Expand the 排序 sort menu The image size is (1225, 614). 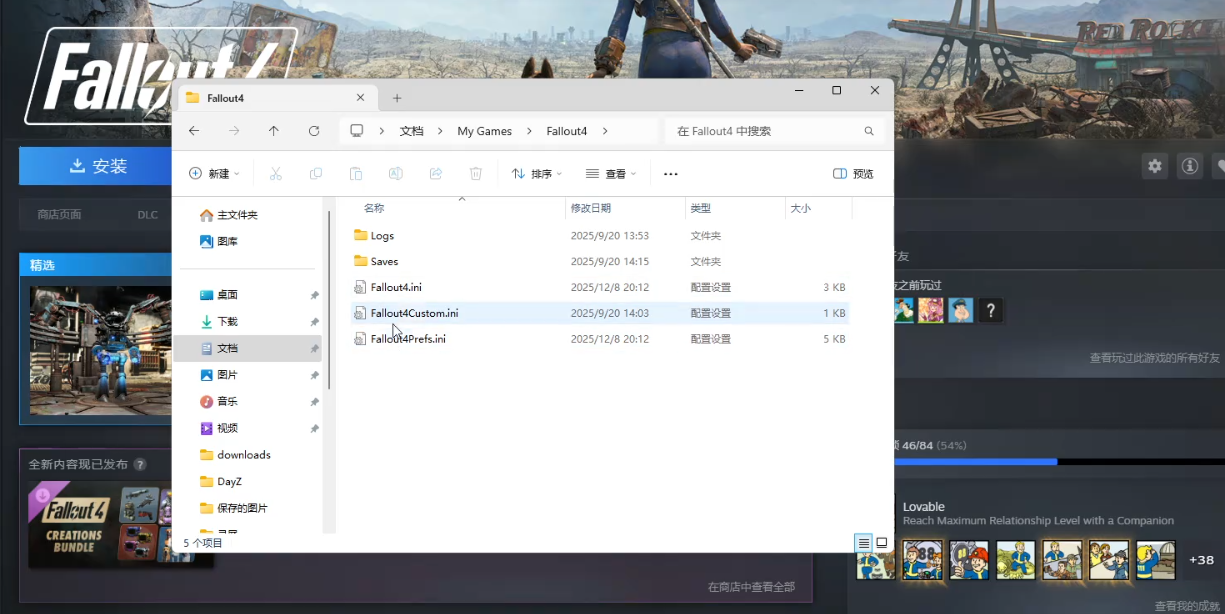(537, 174)
